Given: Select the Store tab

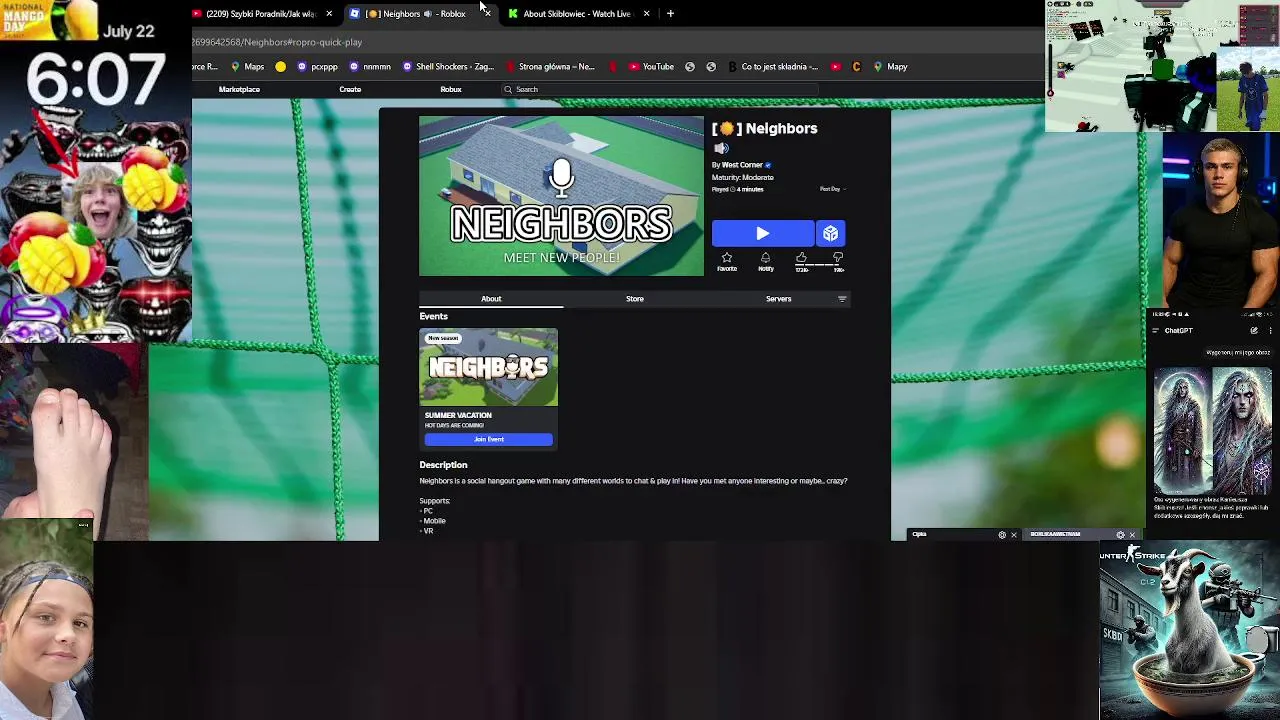Looking at the screenshot, I should pos(635,299).
